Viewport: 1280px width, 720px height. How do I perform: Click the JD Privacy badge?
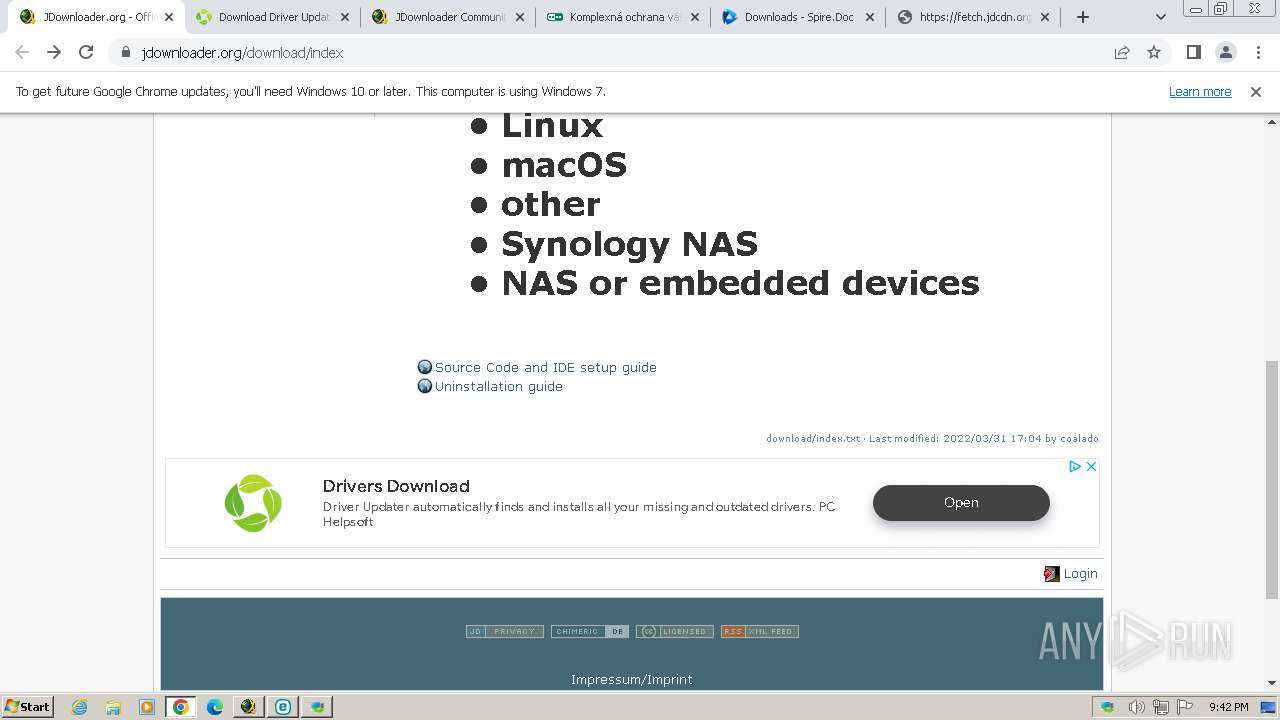(505, 631)
